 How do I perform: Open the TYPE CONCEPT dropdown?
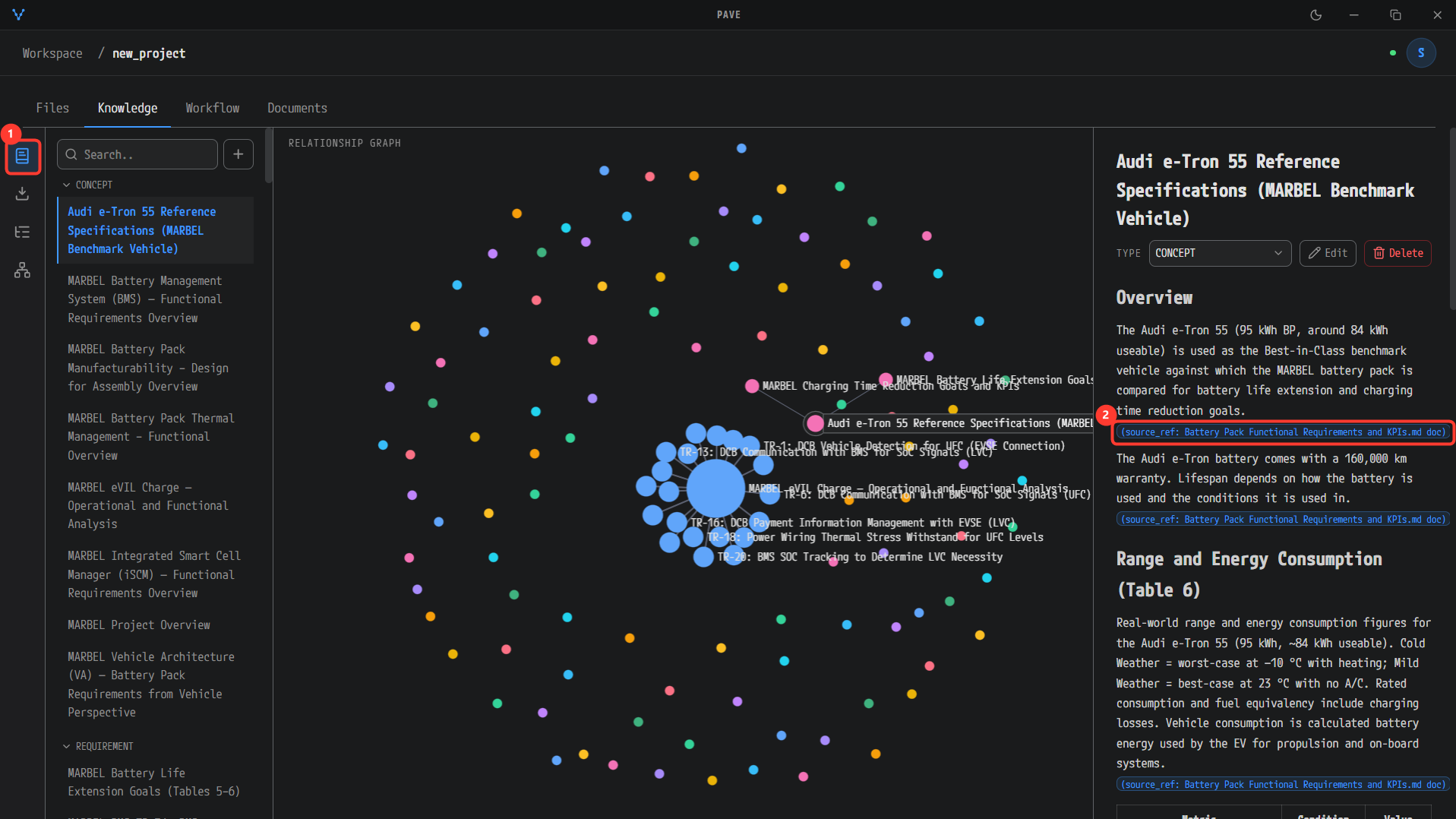pos(1220,253)
